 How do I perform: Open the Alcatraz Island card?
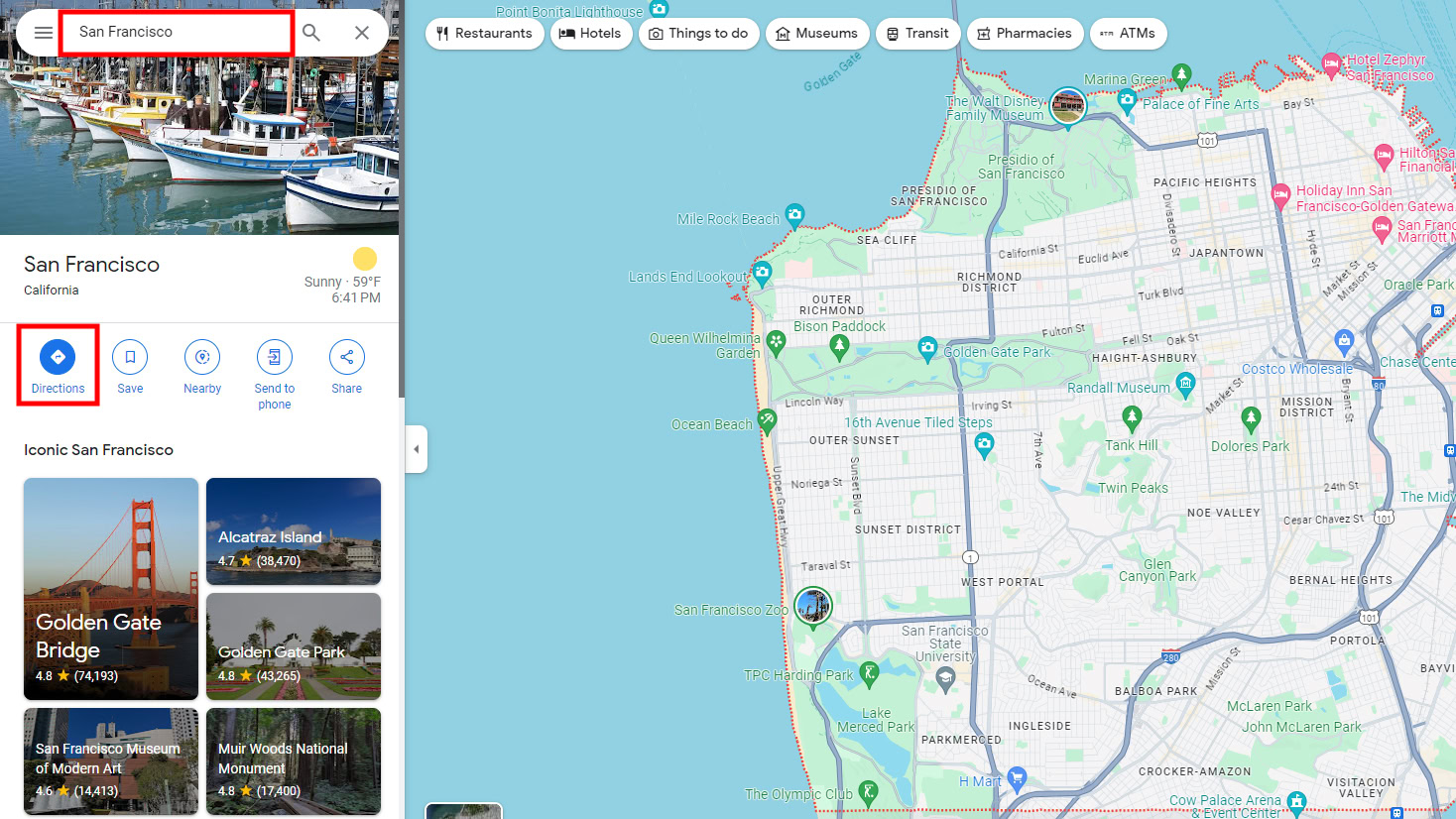click(x=294, y=531)
